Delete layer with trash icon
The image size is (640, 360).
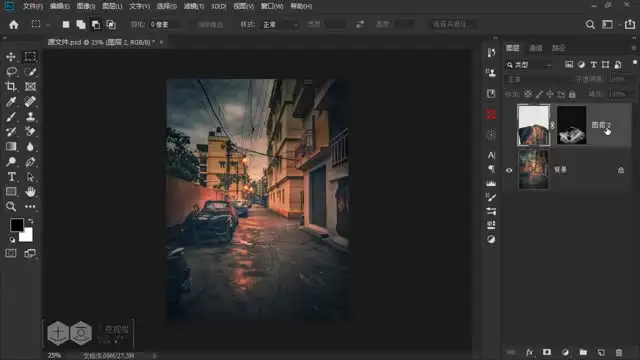coord(619,352)
